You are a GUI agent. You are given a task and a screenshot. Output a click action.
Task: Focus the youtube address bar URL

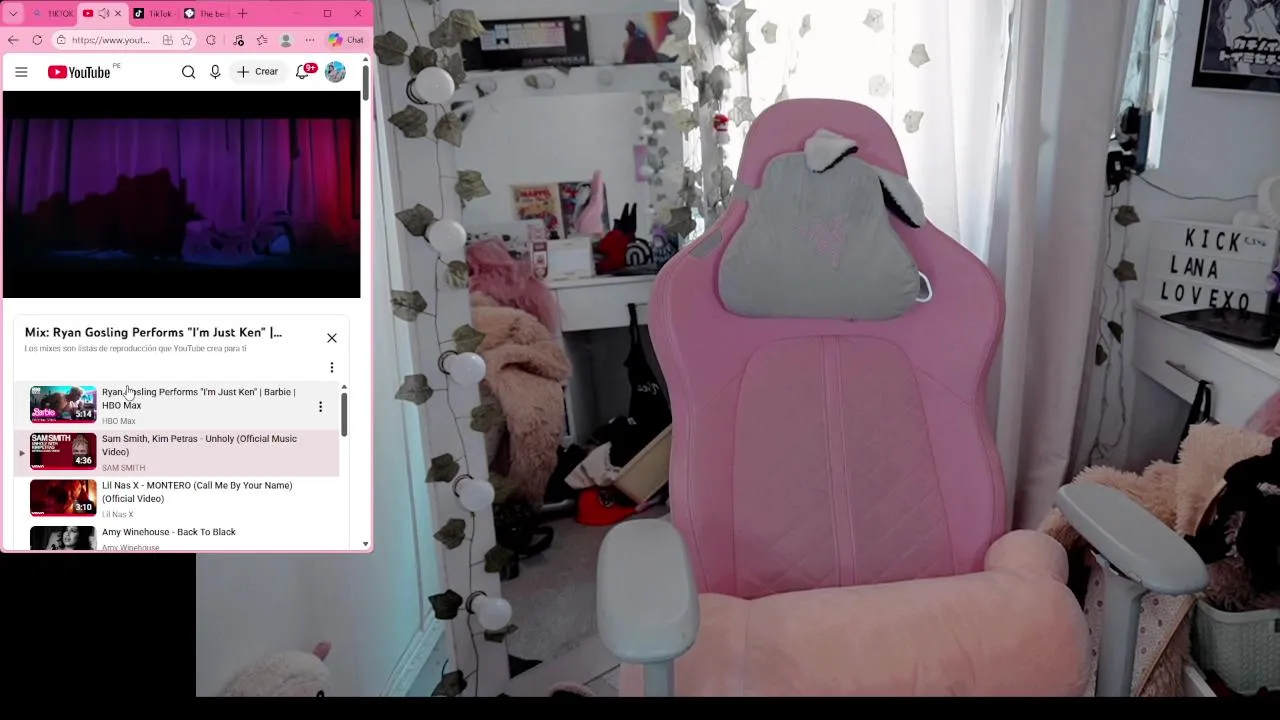click(110, 40)
